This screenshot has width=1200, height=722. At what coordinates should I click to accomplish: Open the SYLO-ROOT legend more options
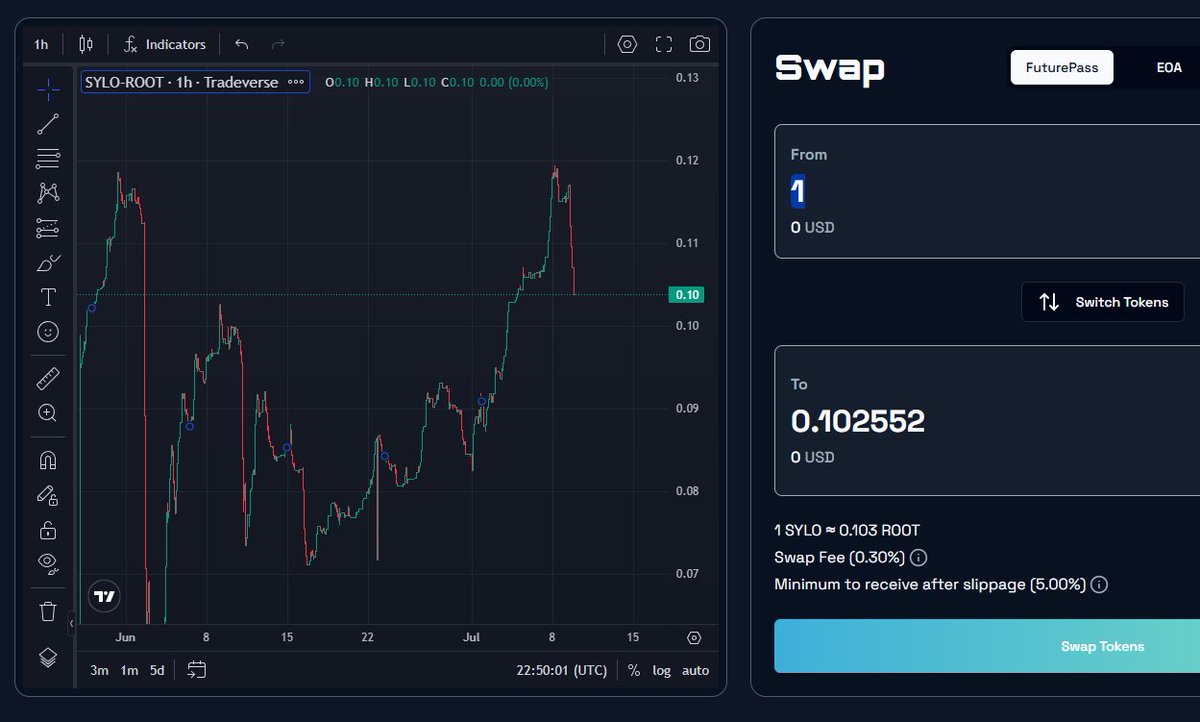coord(296,82)
